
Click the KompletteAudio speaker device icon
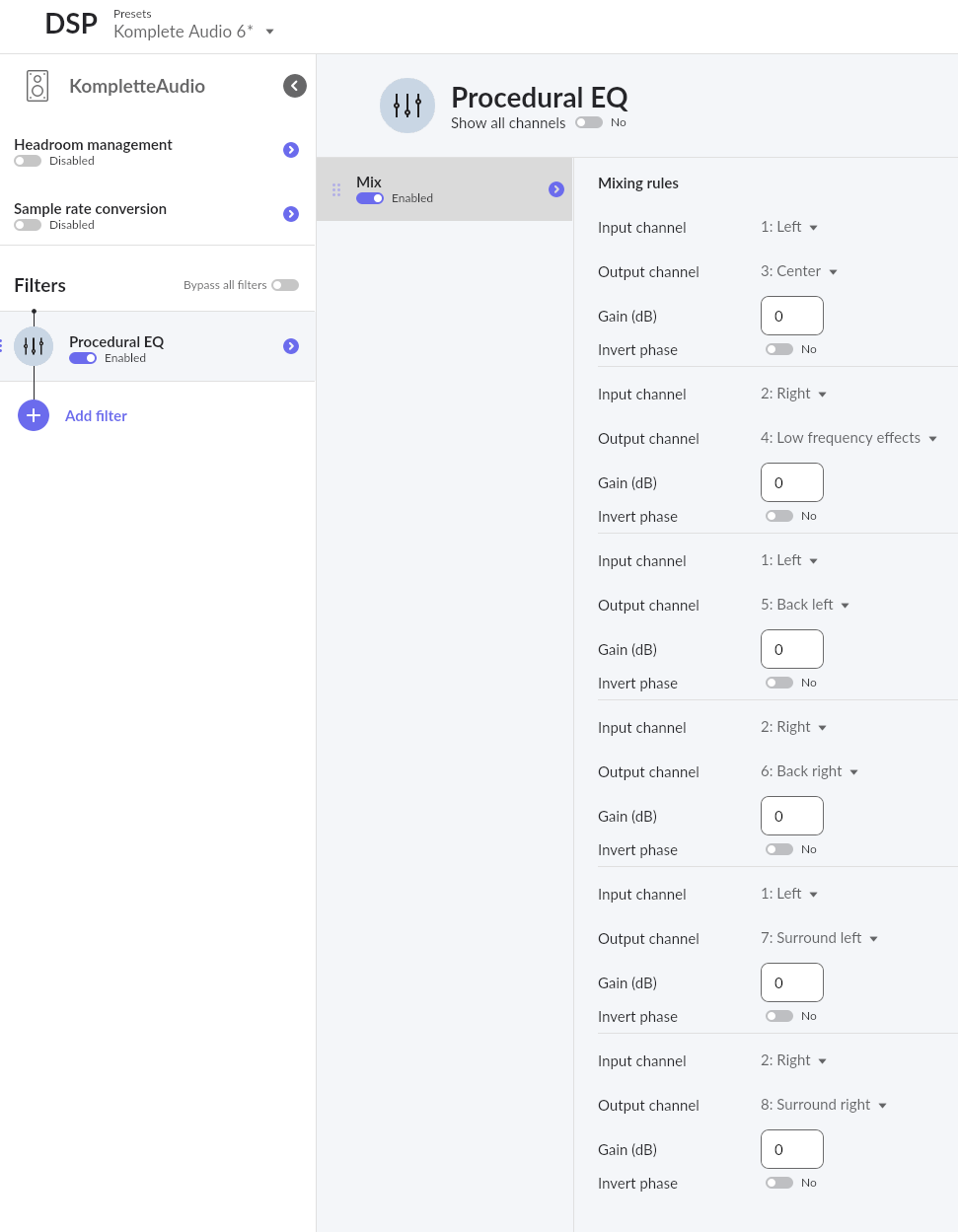37,86
